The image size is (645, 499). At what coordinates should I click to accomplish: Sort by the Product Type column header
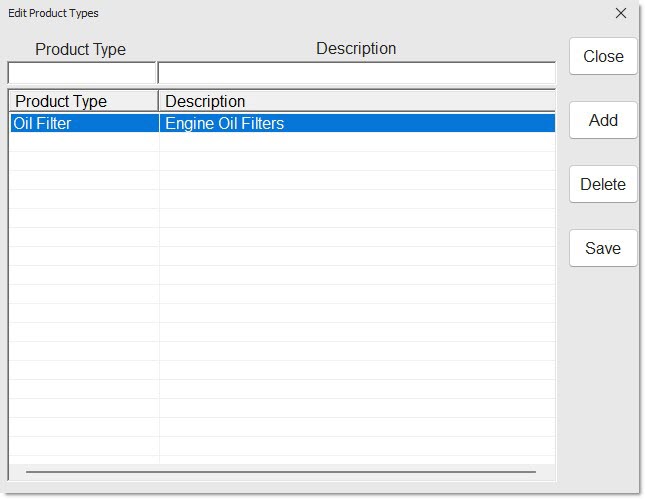83,101
